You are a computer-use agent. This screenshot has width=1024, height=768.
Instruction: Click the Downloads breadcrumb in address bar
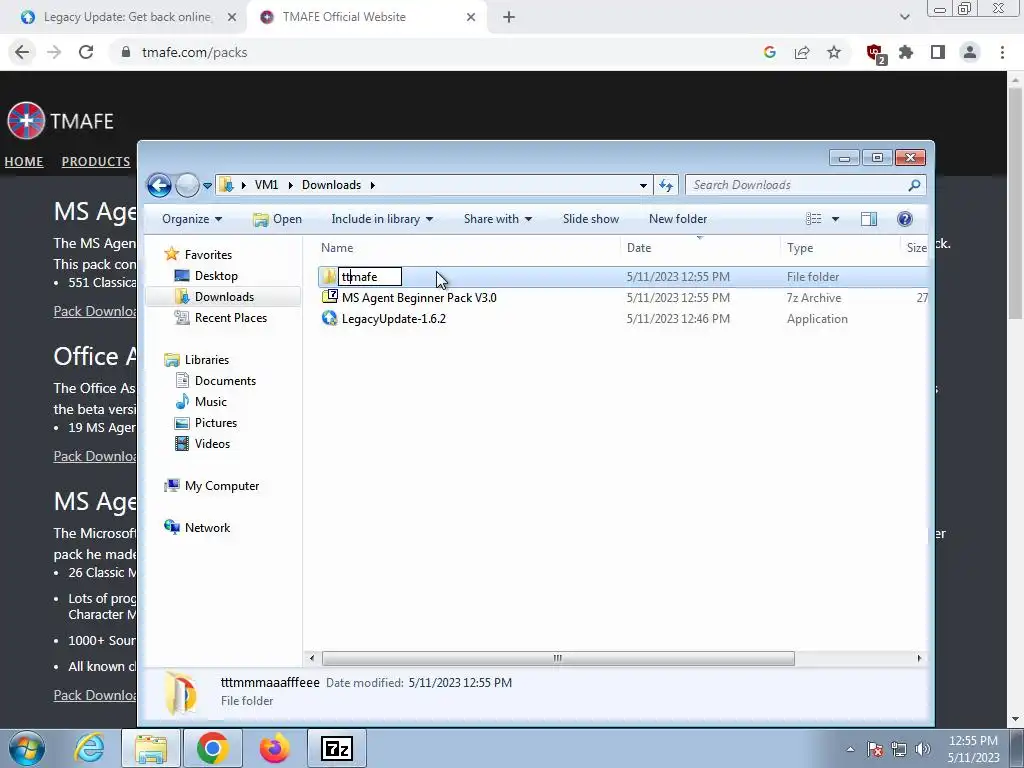point(331,185)
